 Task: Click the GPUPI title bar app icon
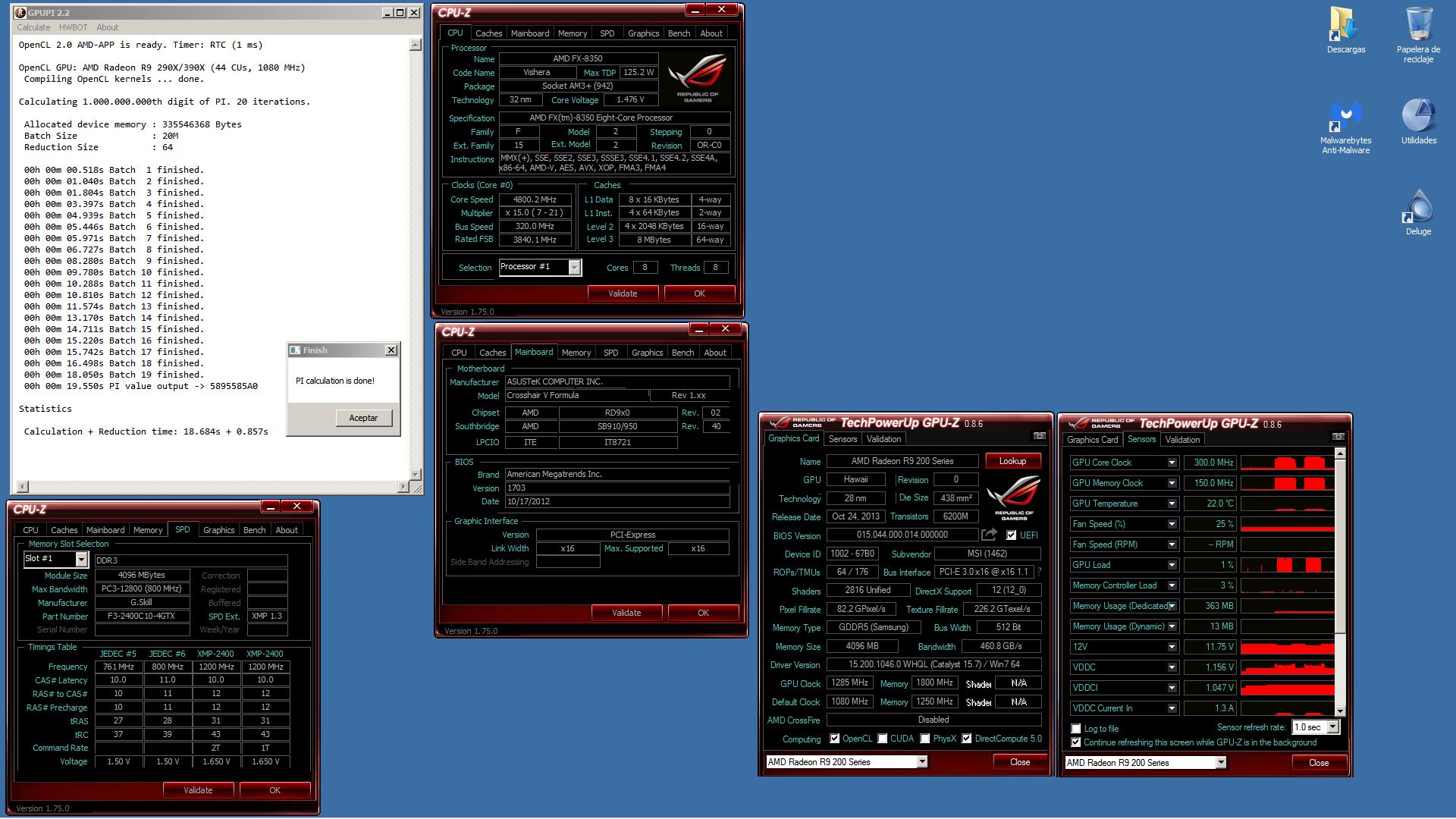(x=20, y=13)
